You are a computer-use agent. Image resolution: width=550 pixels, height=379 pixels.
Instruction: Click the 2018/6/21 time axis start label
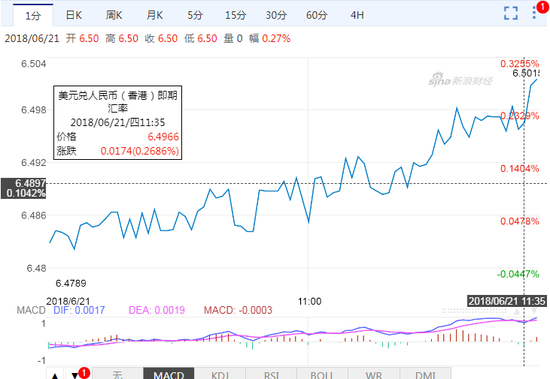(68, 301)
